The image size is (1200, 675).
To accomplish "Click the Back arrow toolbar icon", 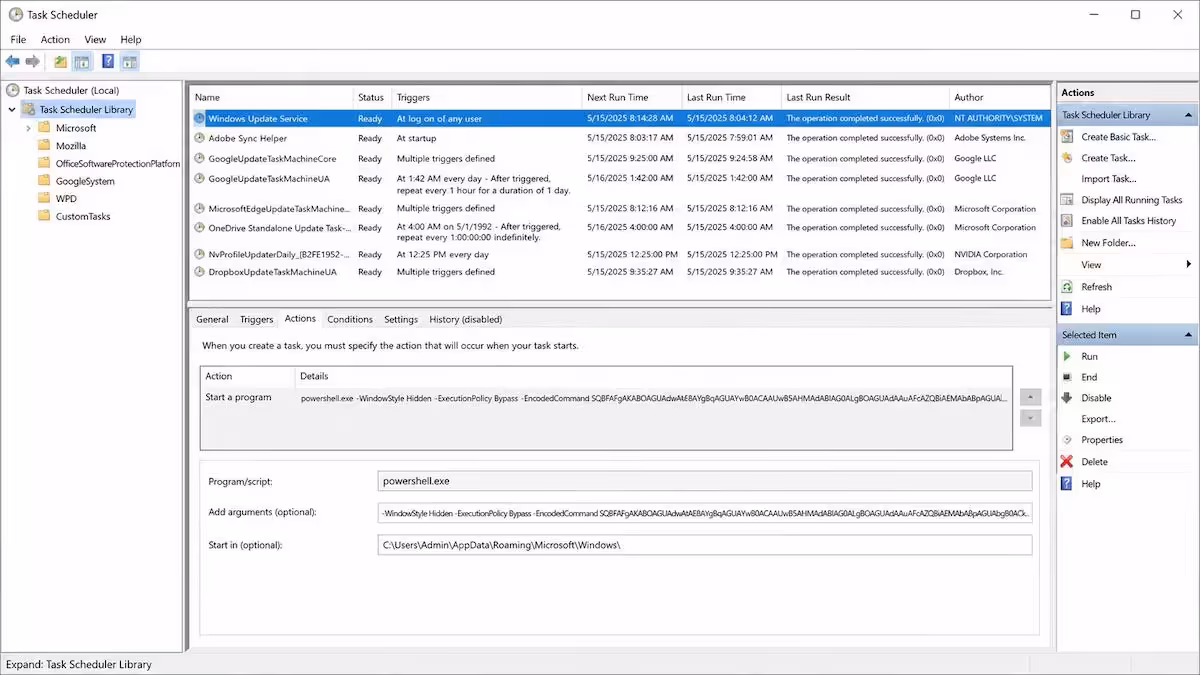I will pos(12,62).
